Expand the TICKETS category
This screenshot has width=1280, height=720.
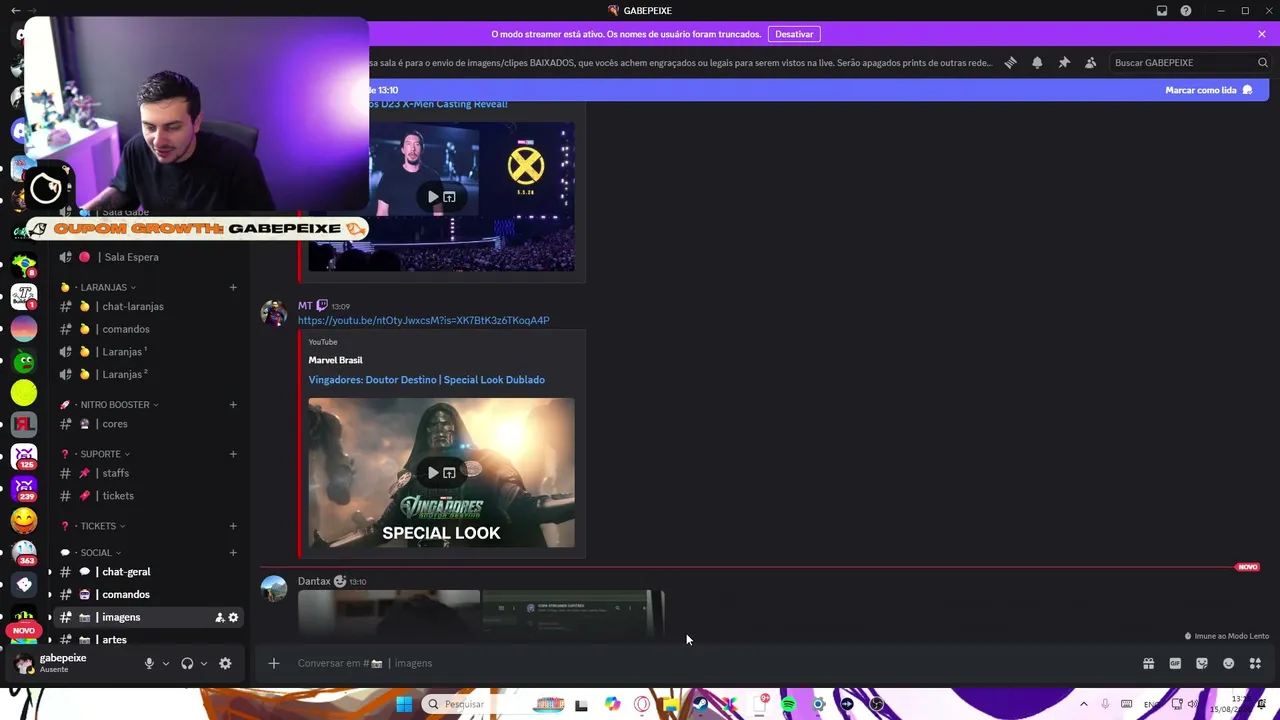click(x=99, y=526)
